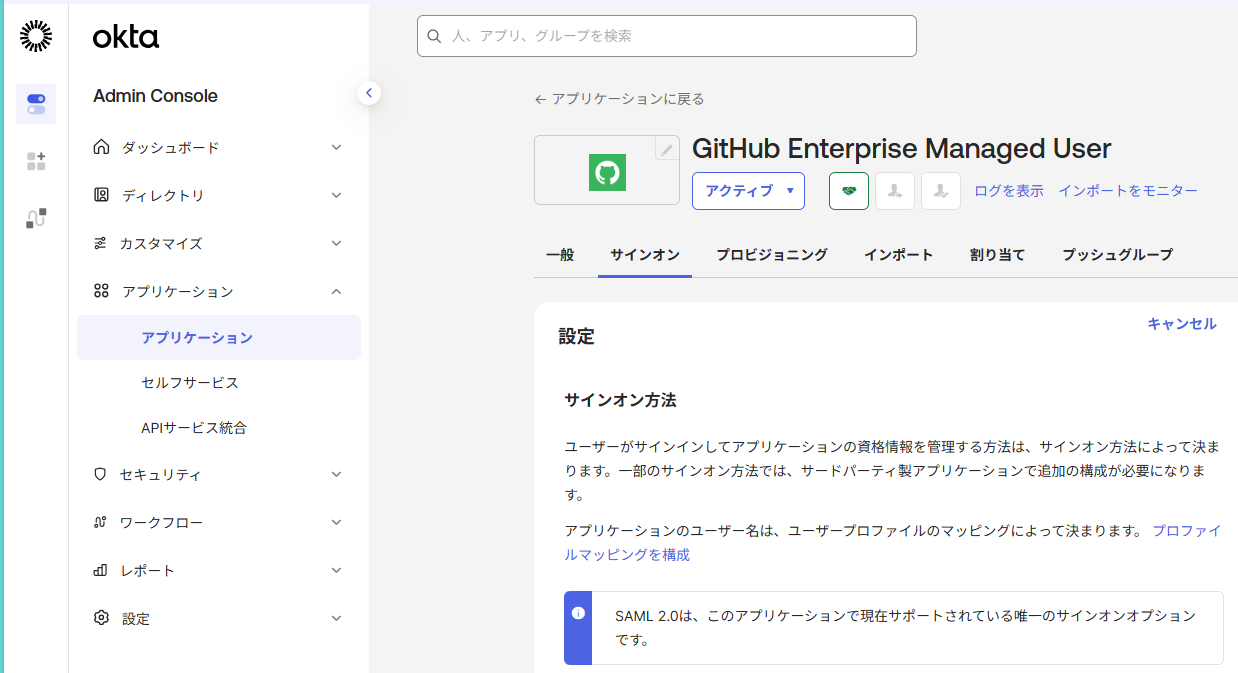
Task: Click the okta wordmark logo
Action: point(126,38)
